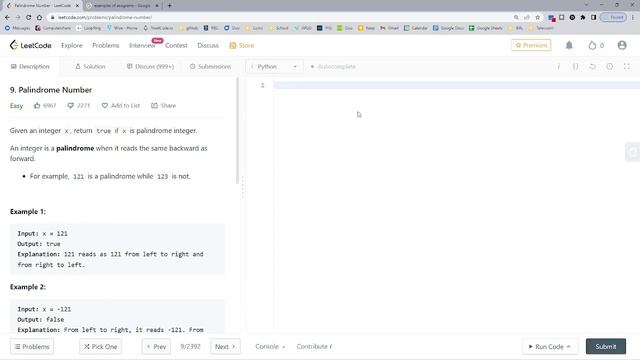Open Interview menu
This screenshot has height=360, width=640.
(142, 45)
